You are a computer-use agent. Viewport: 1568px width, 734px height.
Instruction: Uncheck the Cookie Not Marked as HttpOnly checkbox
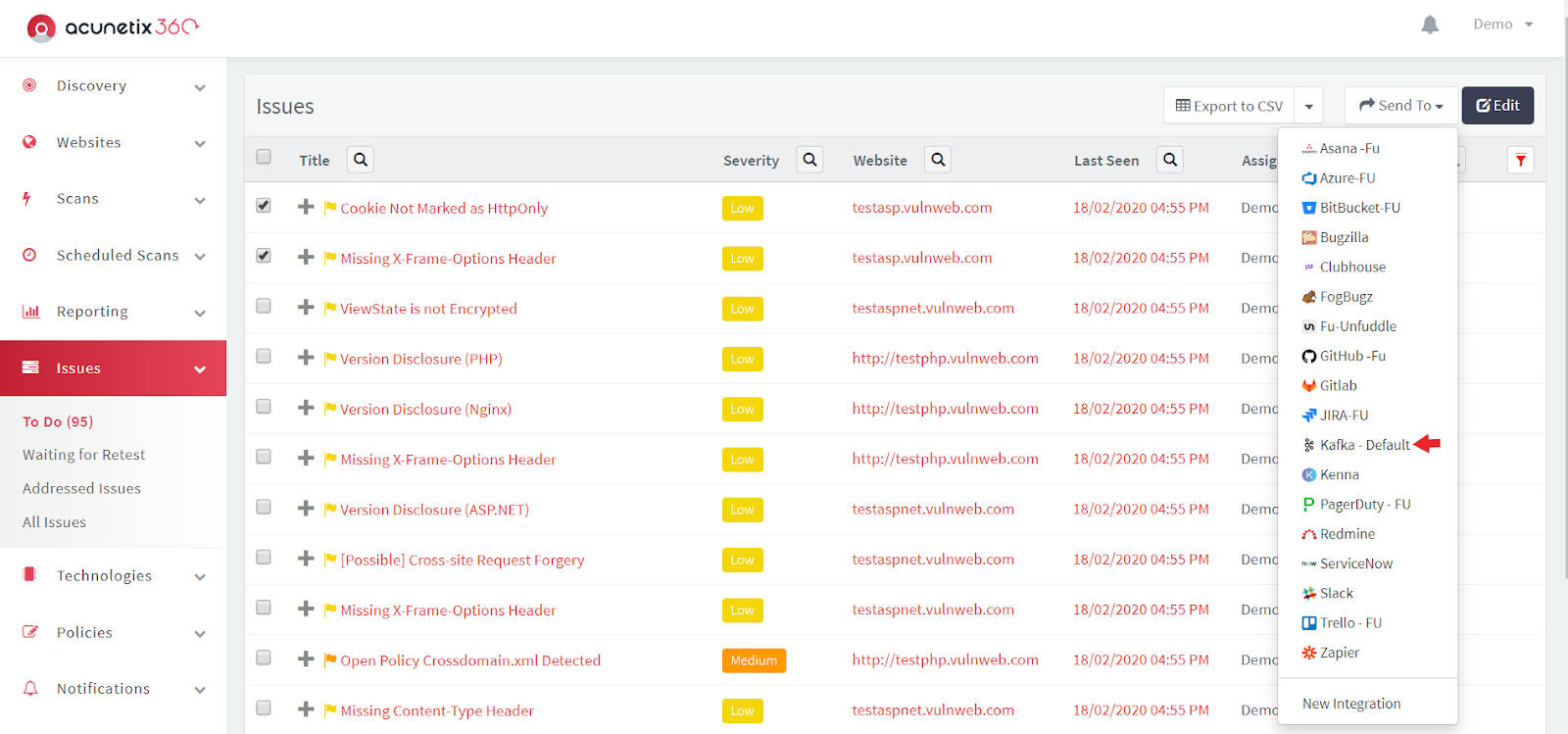[x=264, y=205]
